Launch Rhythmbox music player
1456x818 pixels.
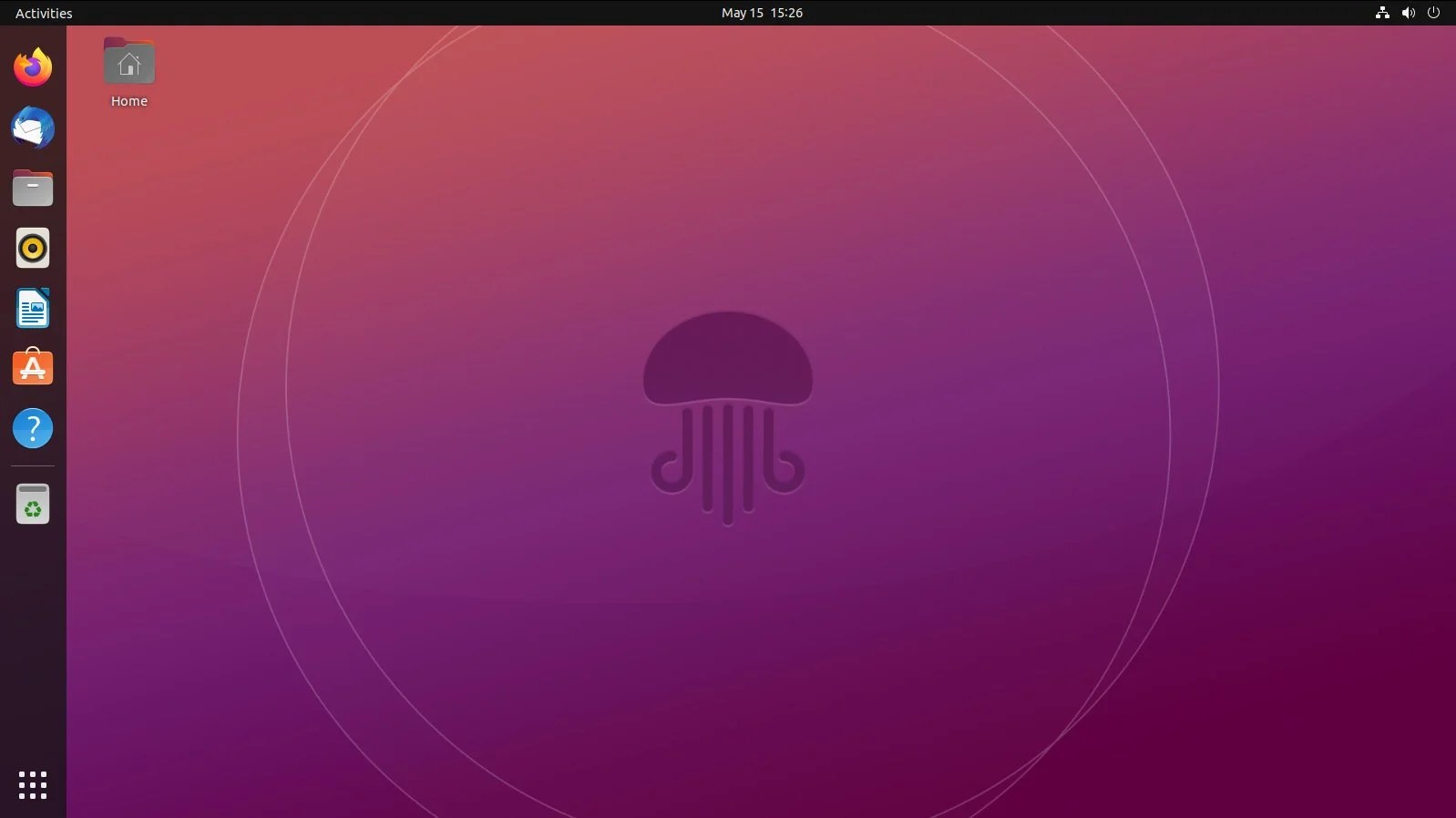point(33,248)
